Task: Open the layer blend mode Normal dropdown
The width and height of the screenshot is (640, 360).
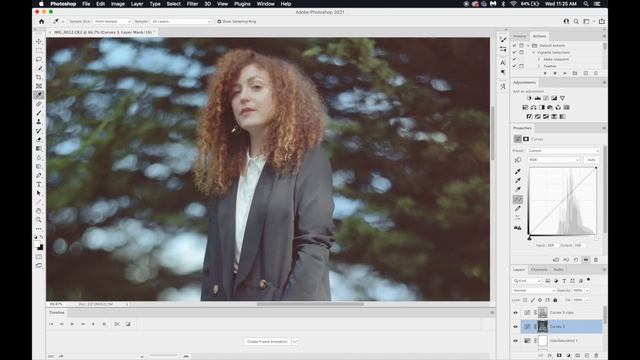Action: 533,291
